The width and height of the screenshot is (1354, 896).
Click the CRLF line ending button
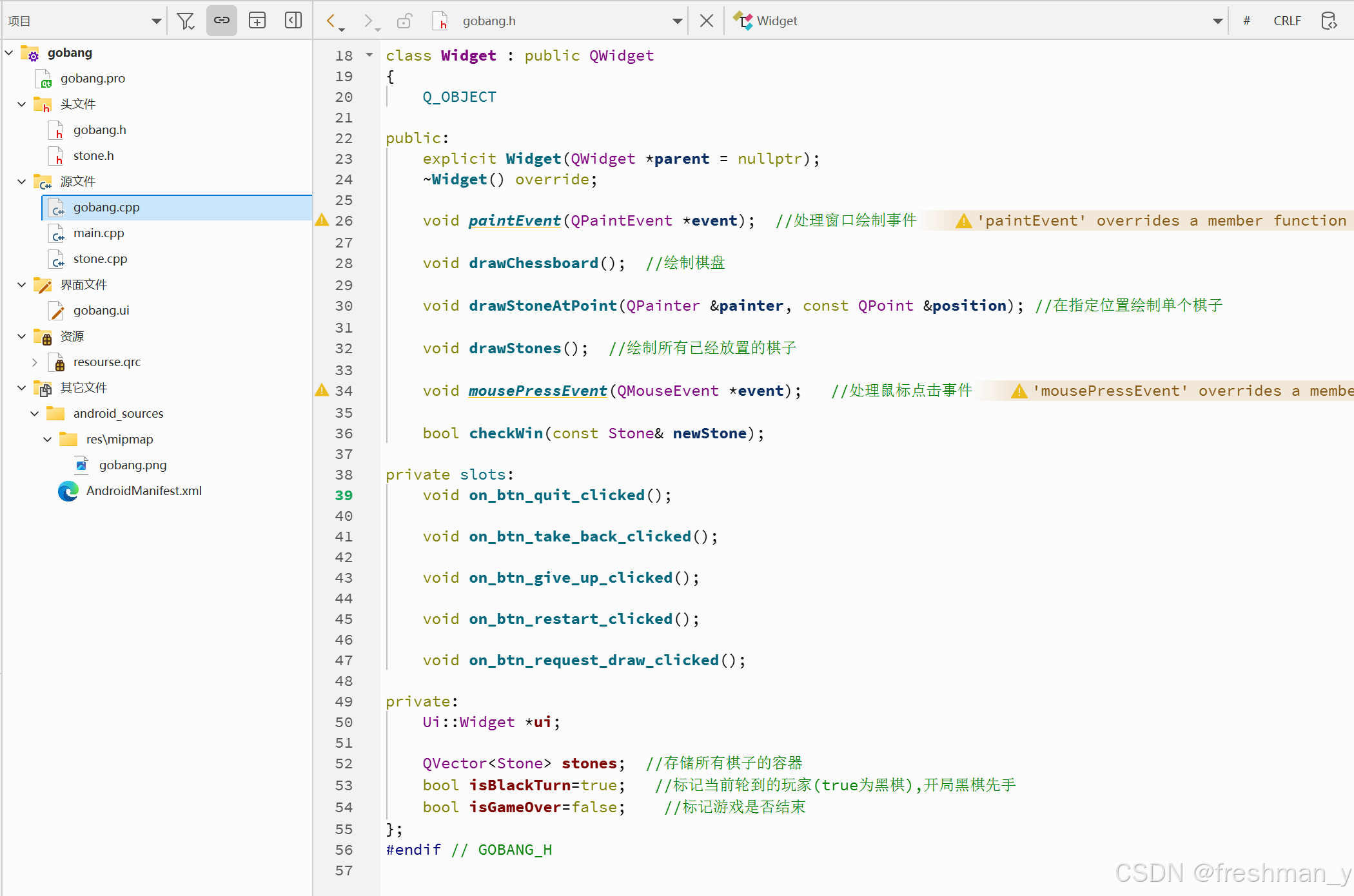pyautogui.click(x=1286, y=21)
